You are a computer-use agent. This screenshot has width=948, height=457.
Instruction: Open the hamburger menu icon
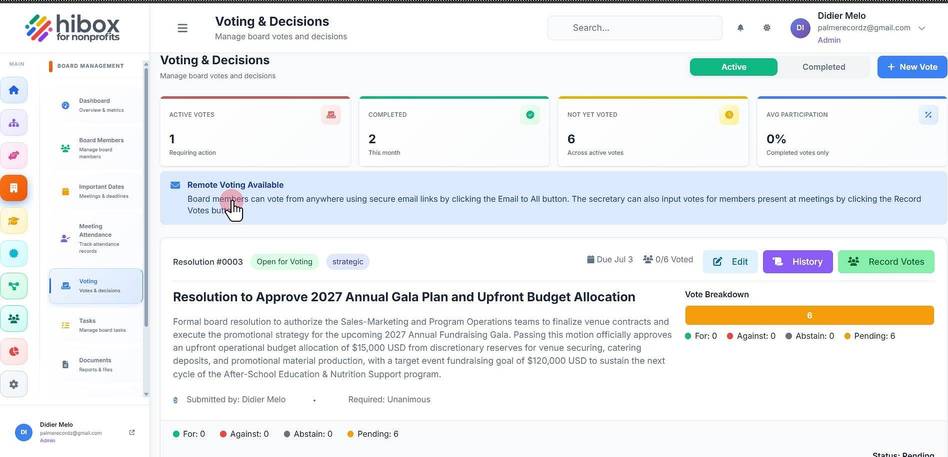pos(182,28)
